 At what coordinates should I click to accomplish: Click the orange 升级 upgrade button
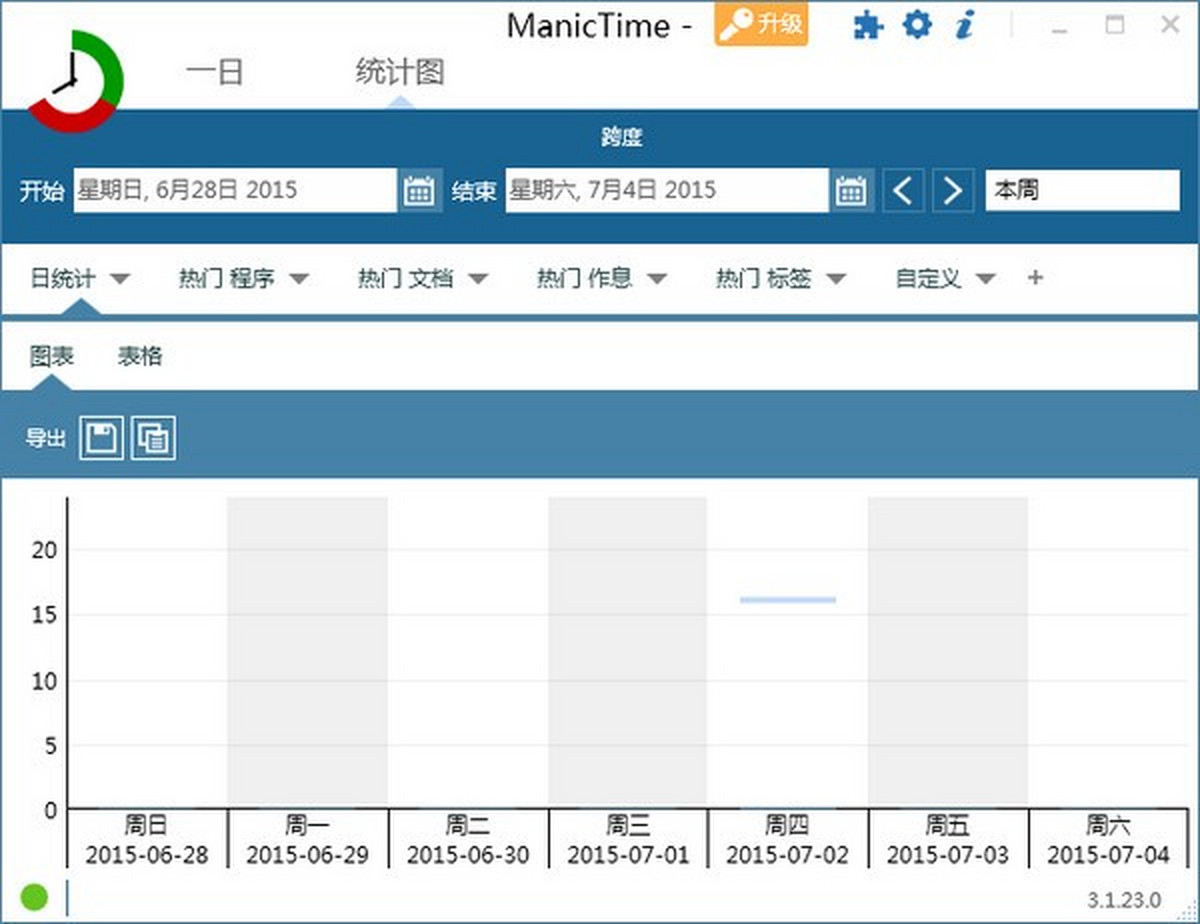coord(761,25)
